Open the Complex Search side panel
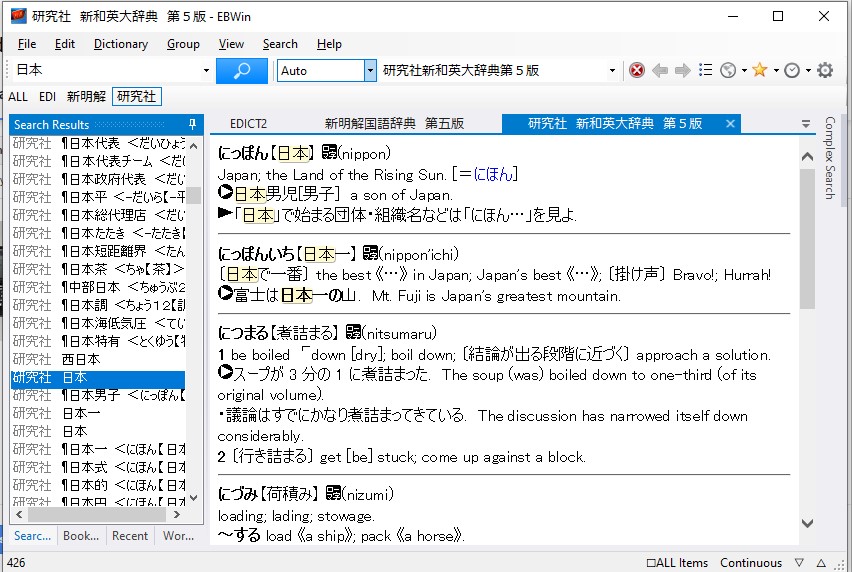The width and height of the screenshot is (852, 572). 829,158
